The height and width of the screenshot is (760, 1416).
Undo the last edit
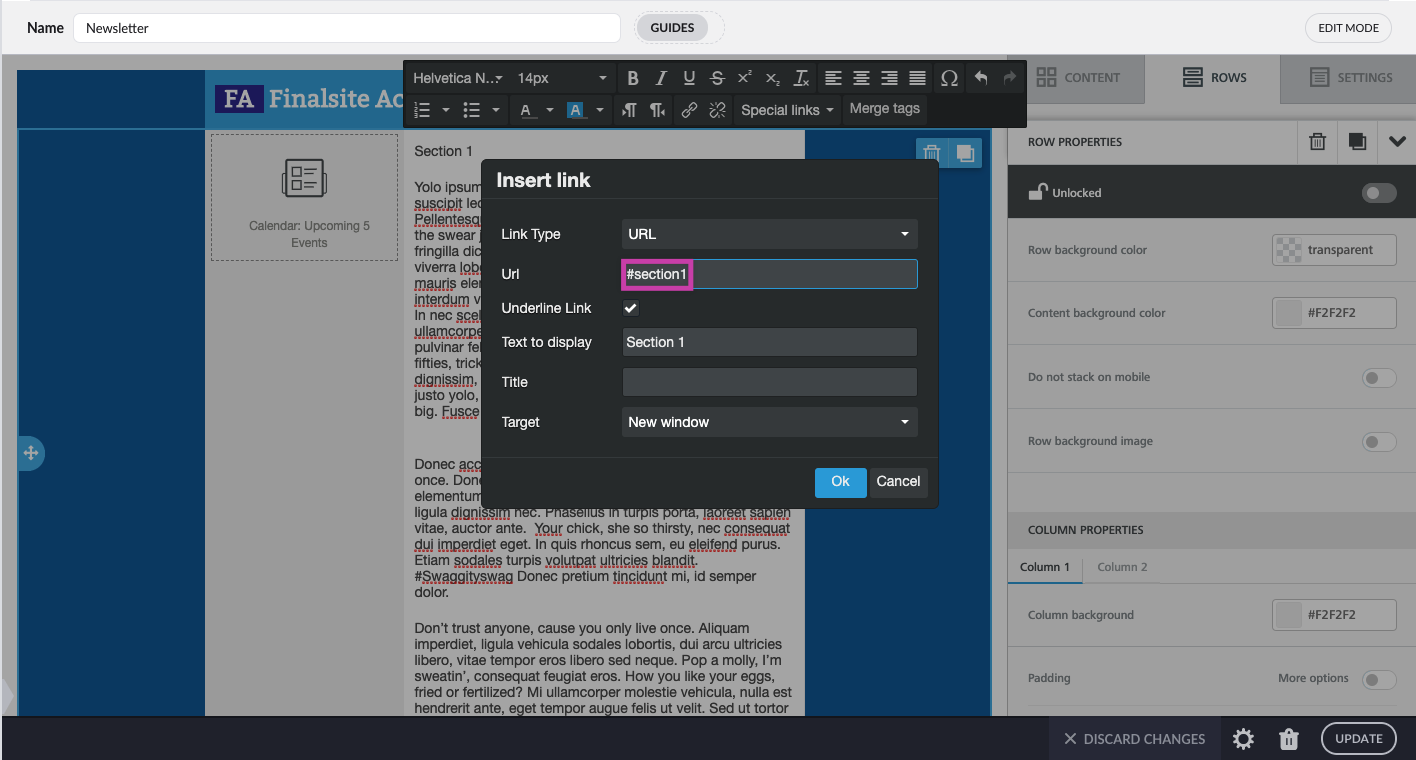[980, 78]
